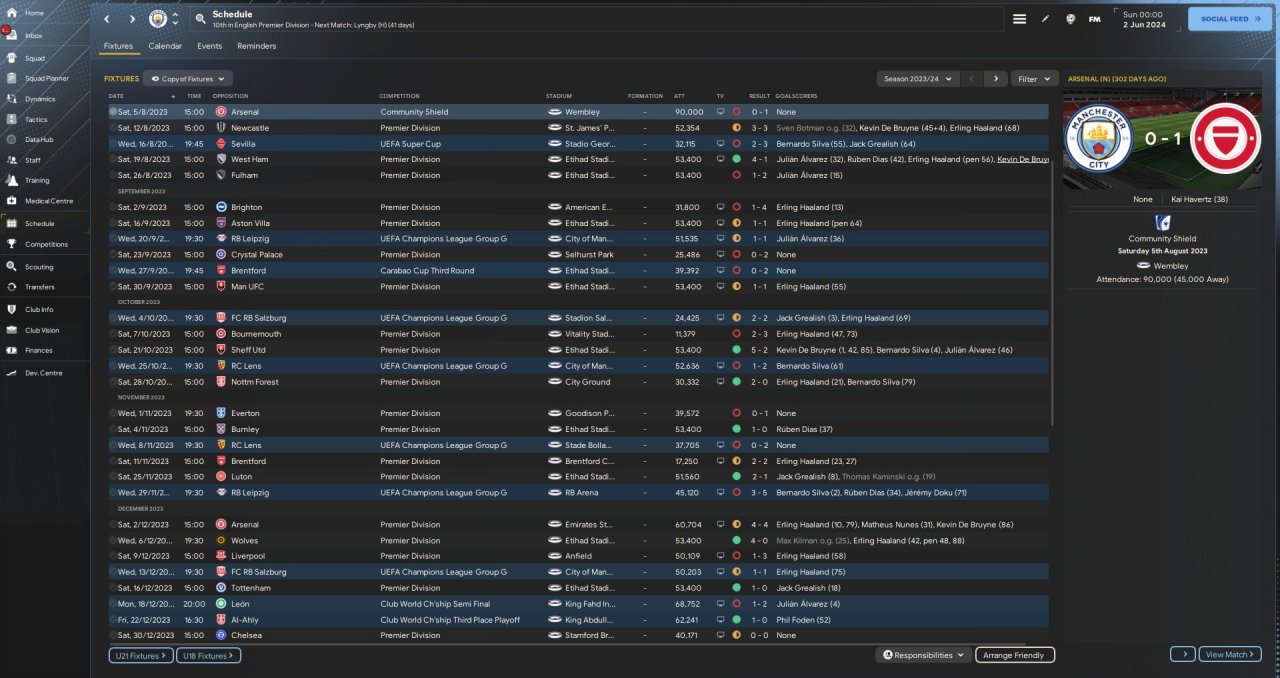Image resolution: width=1280 pixels, height=678 pixels.
Task: Open the Season 2023/24 dropdown
Action: pos(917,78)
